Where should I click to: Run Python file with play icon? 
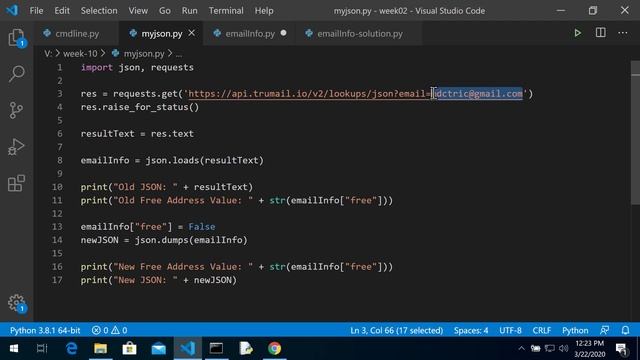click(578, 33)
